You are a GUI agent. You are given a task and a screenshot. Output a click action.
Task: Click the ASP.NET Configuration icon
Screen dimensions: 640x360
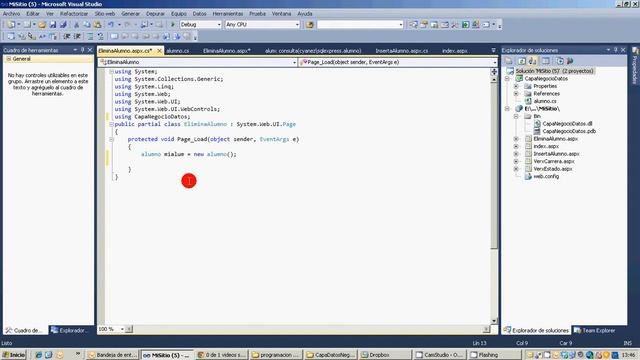click(x=570, y=61)
